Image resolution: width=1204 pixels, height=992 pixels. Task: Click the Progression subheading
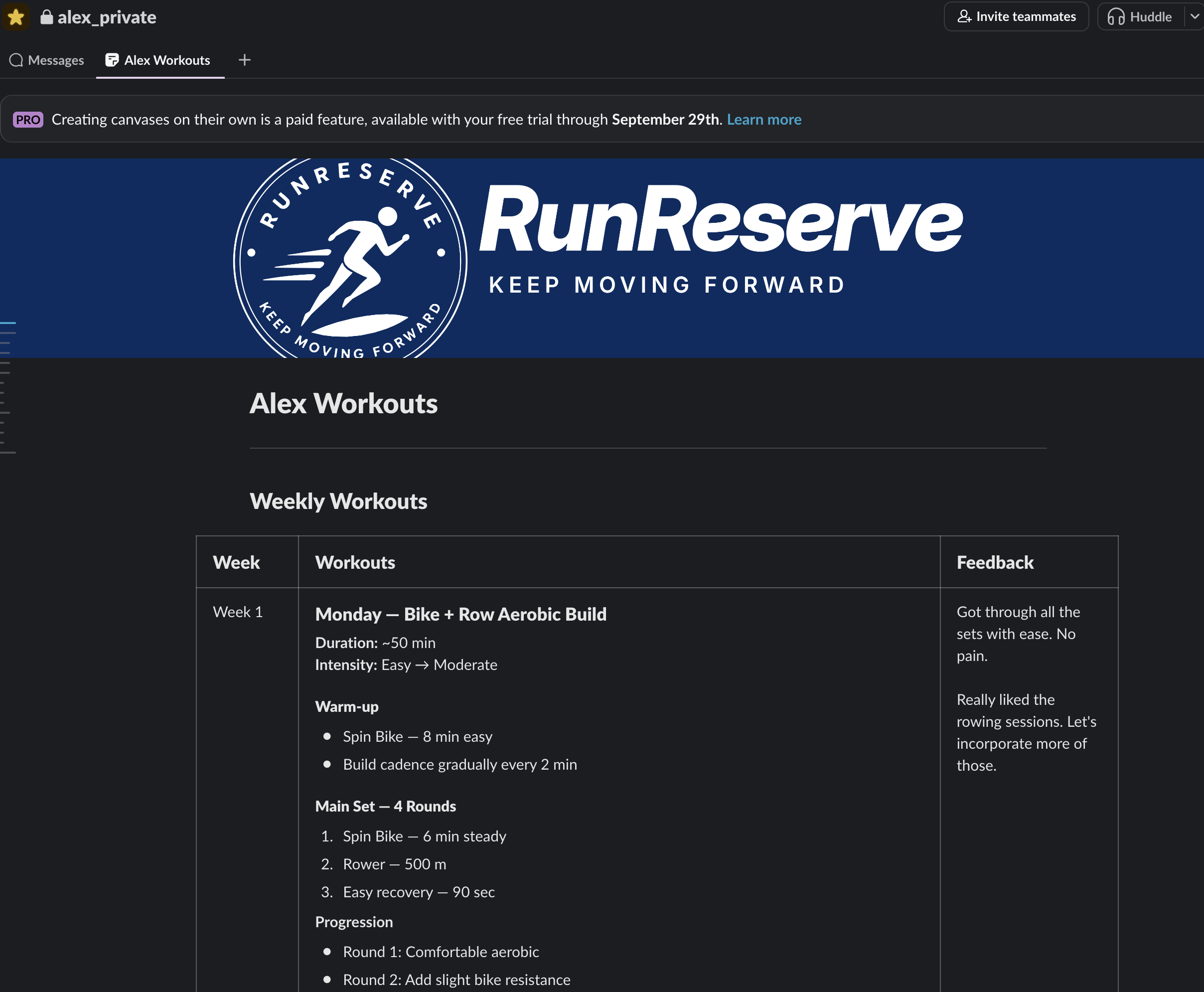pos(354,922)
